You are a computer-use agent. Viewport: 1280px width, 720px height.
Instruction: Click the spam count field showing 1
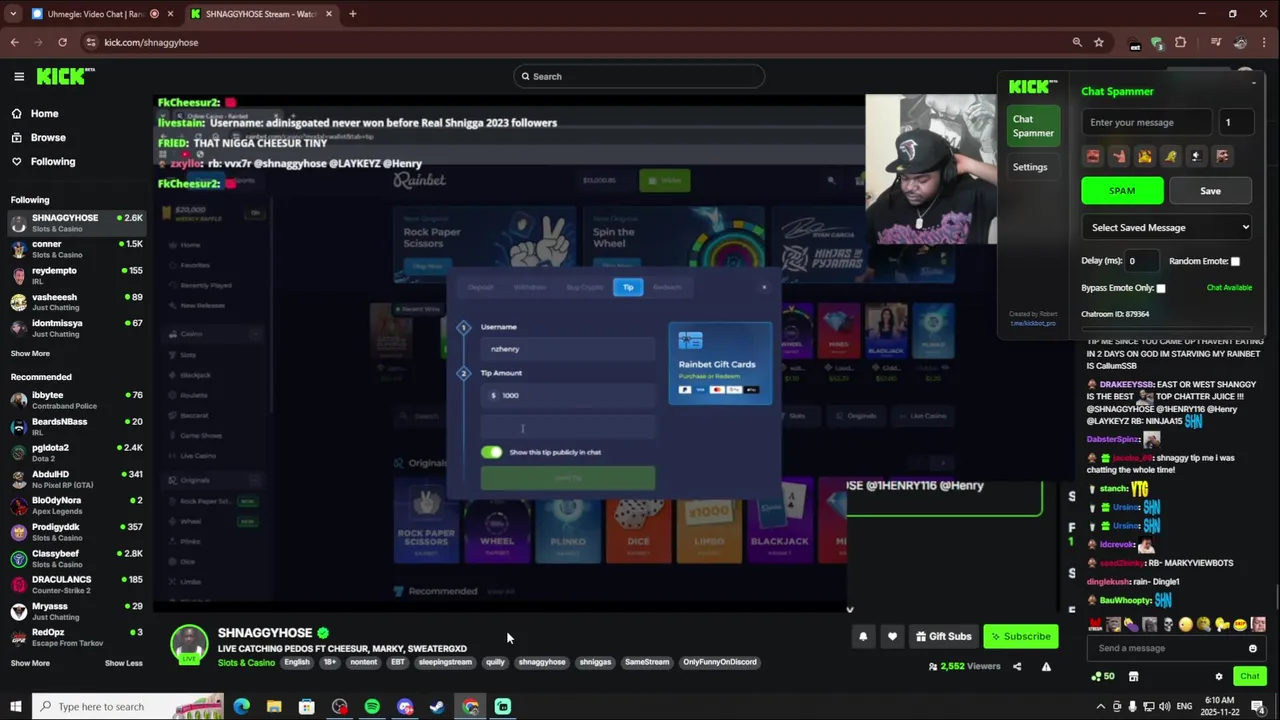[x=1236, y=122]
